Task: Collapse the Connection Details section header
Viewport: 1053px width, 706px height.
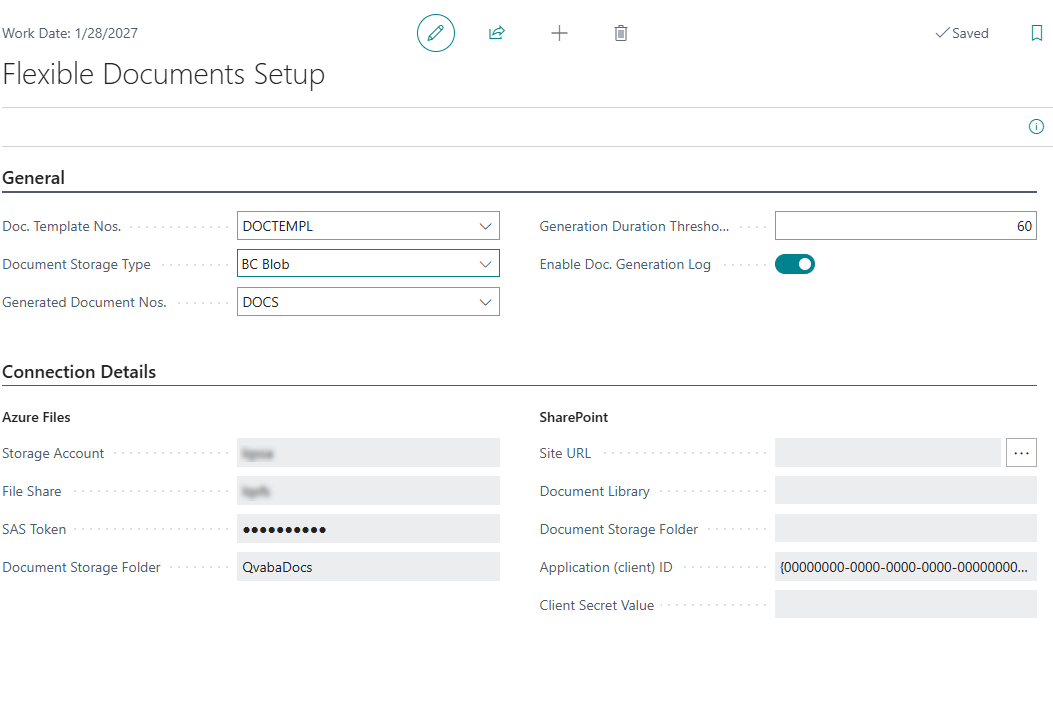Action: (x=79, y=372)
